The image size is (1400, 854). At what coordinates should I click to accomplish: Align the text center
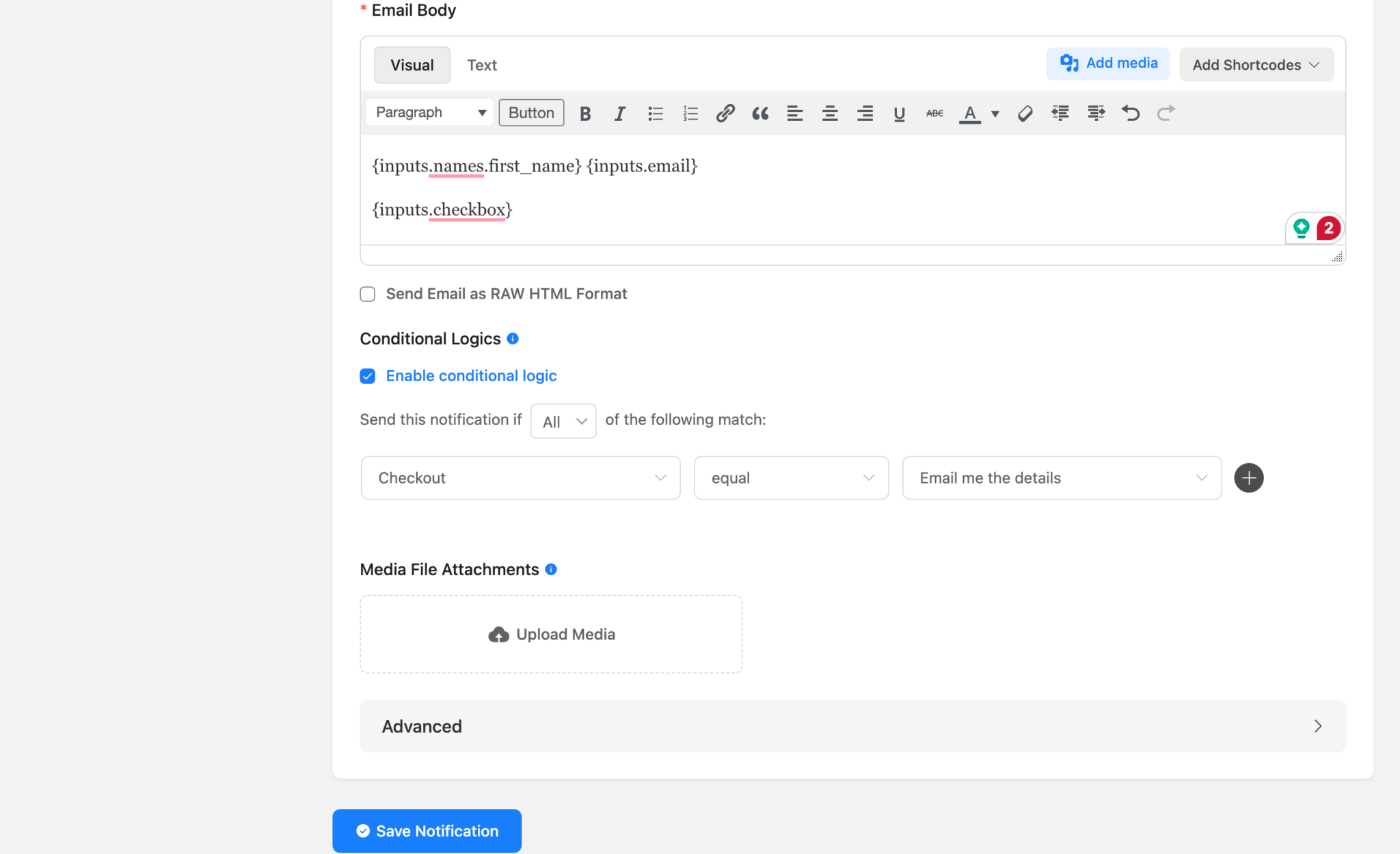[x=829, y=113]
